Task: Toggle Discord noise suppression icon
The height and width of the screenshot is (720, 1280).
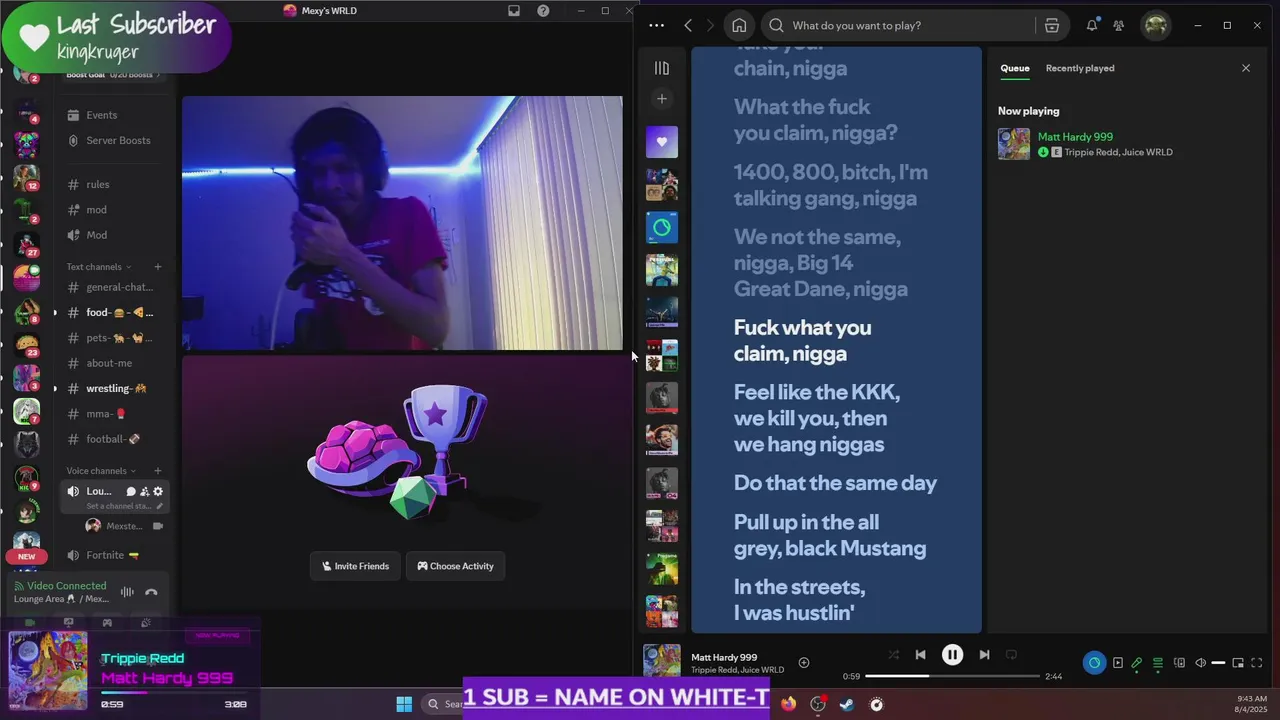Action: pos(127,592)
